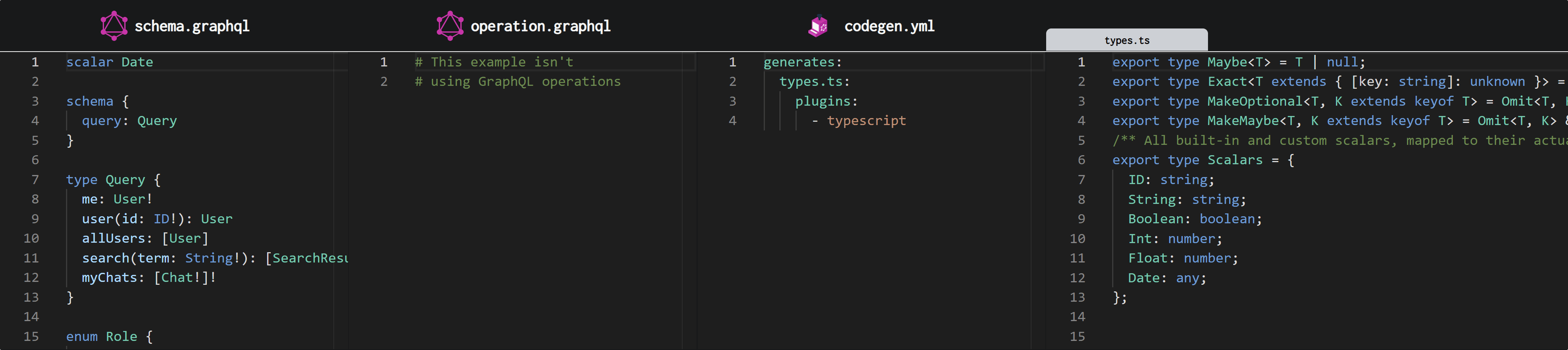Click the "plugins:" key in codegen.yml
This screenshot has height=350, width=1568.
[x=825, y=101]
